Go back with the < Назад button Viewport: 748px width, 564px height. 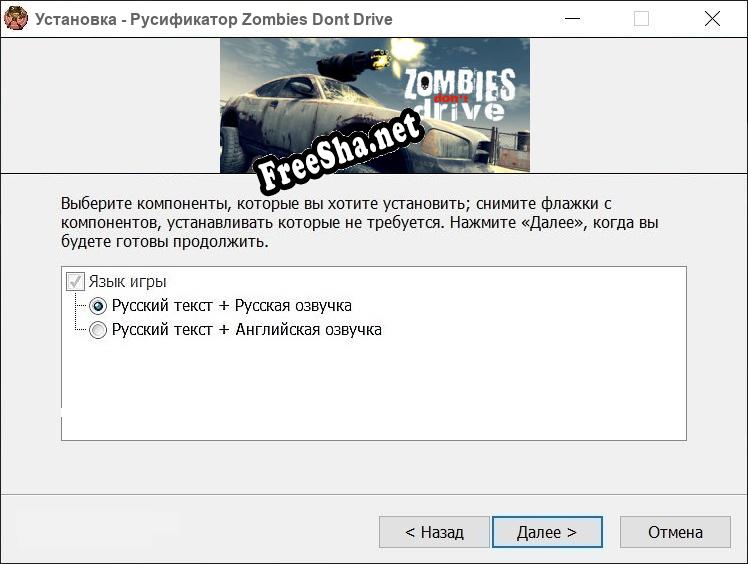[434, 532]
